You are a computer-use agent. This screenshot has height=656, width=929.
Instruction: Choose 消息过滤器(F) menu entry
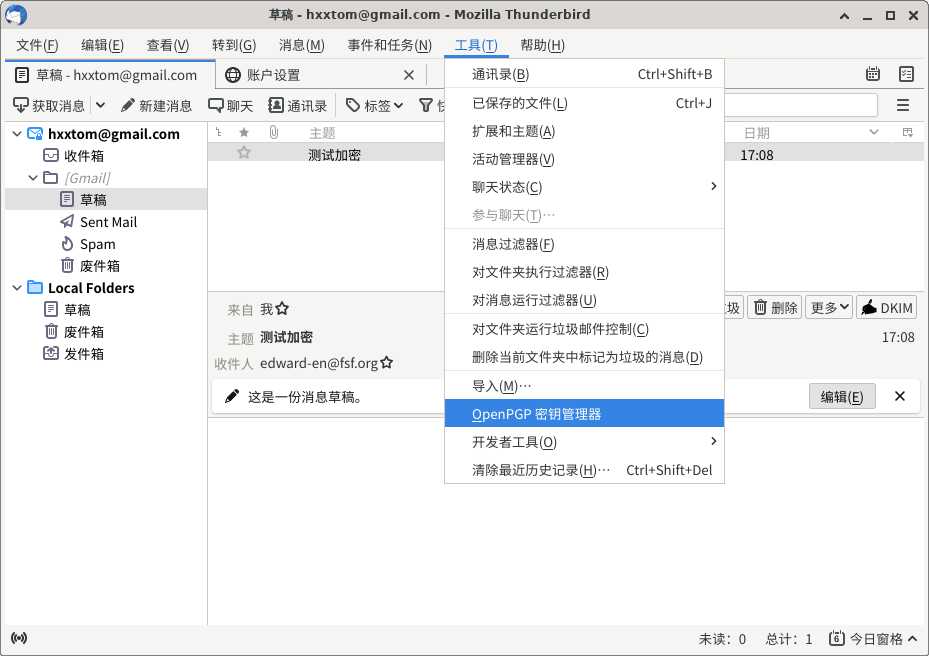pos(584,244)
